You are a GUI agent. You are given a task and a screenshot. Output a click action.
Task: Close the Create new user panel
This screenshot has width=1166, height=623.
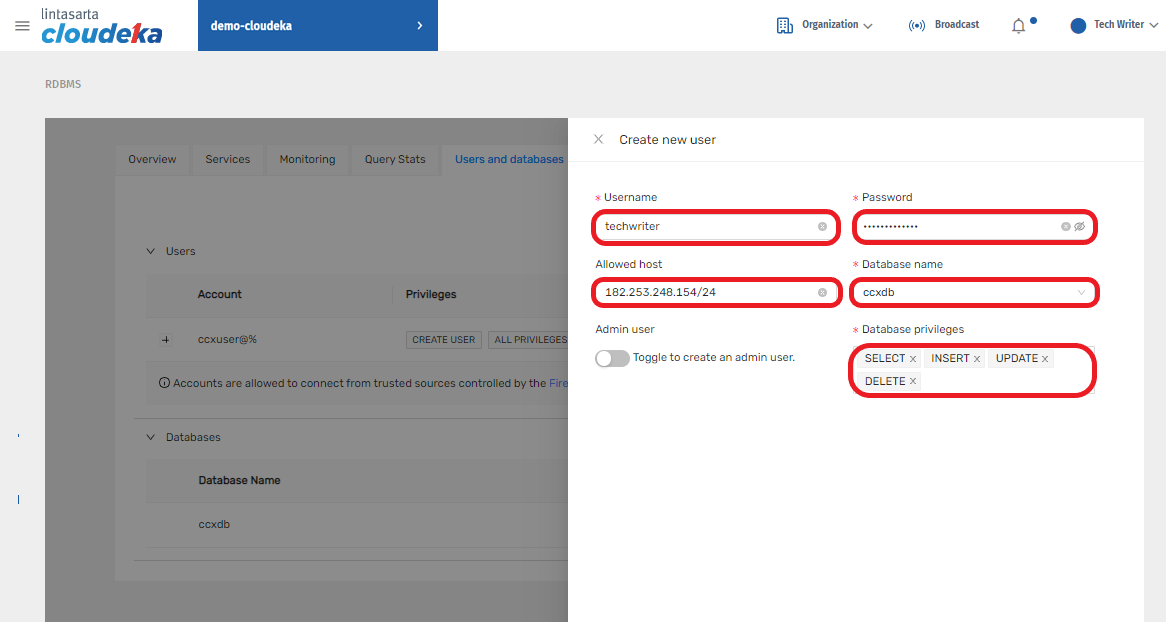tap(598, 139)
